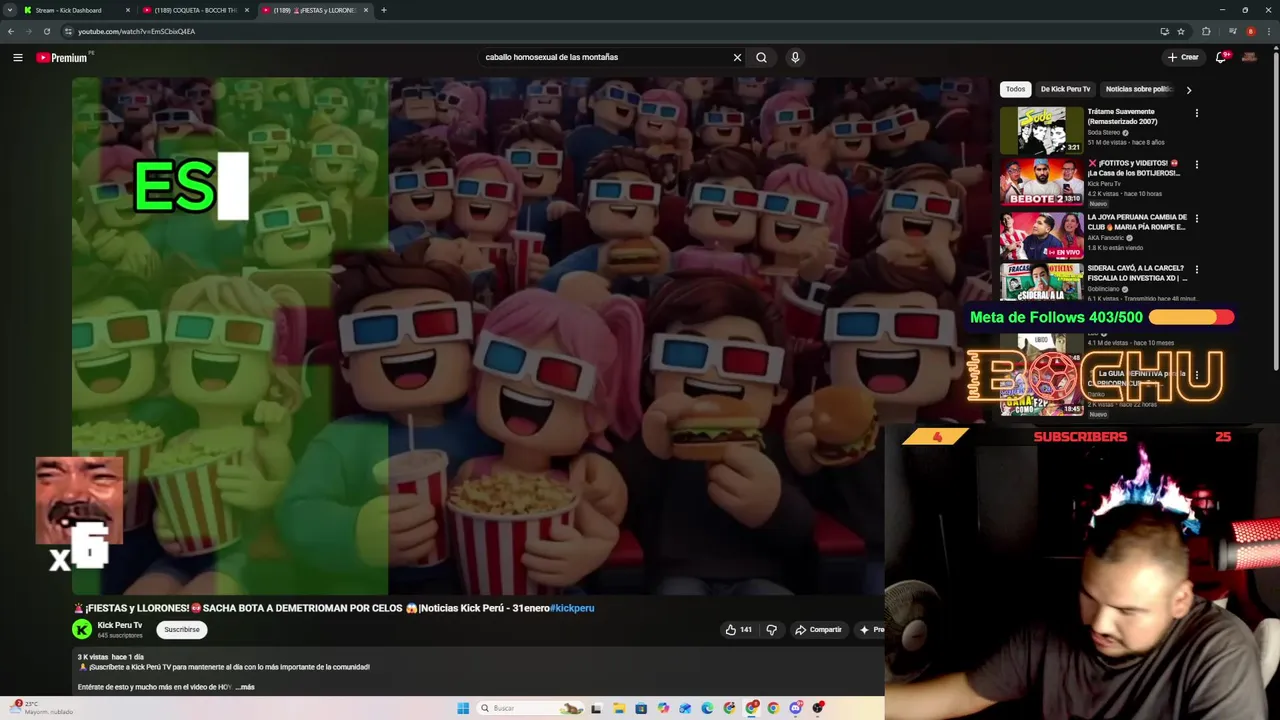1280x720 pixels.
Task: Select the 'Todos' filter chip
Action: [x=1015, y=89]
